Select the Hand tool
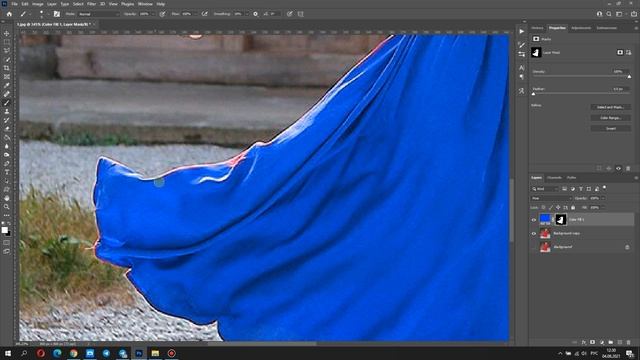This screenshot has width=640, height=360. 7,198
